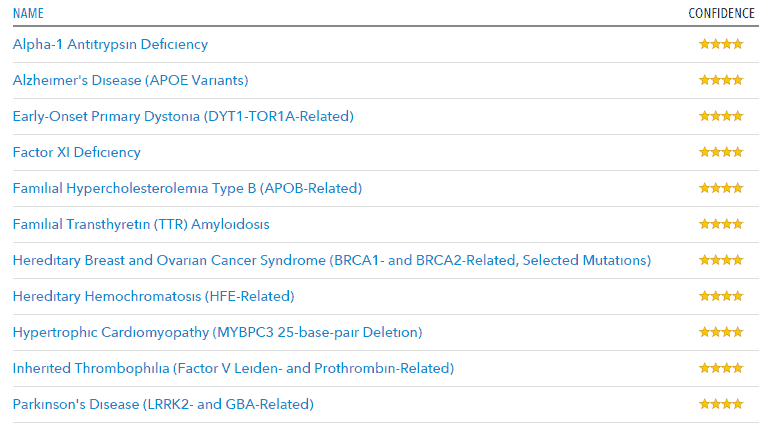
Task: Click confidence stars for Alpha-1 Antitrypsin Deficiency
Action: 721,44
